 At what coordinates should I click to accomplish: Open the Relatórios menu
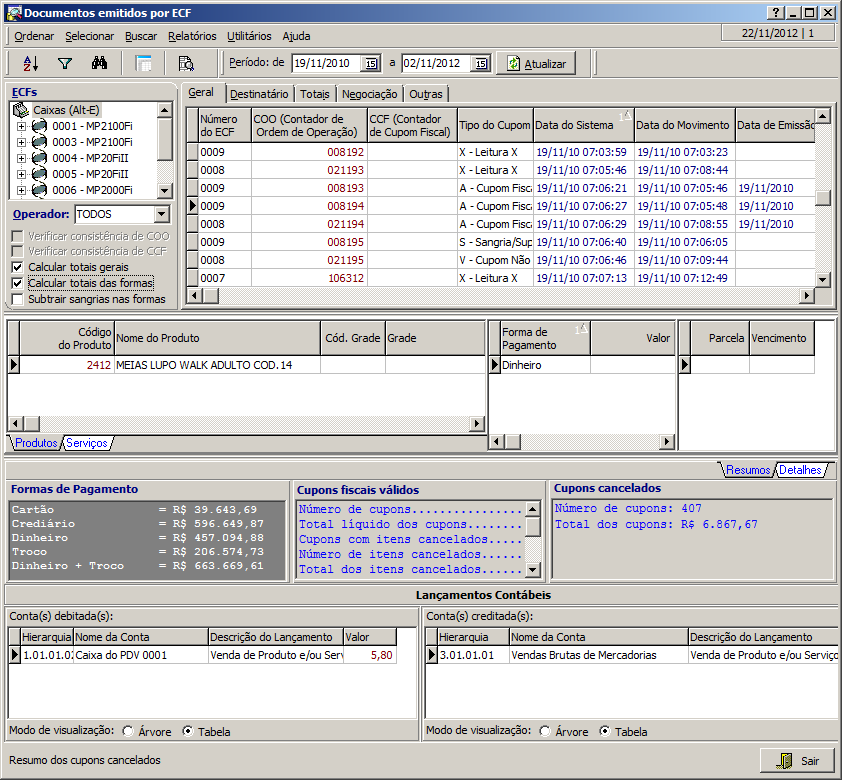point(192,36)
